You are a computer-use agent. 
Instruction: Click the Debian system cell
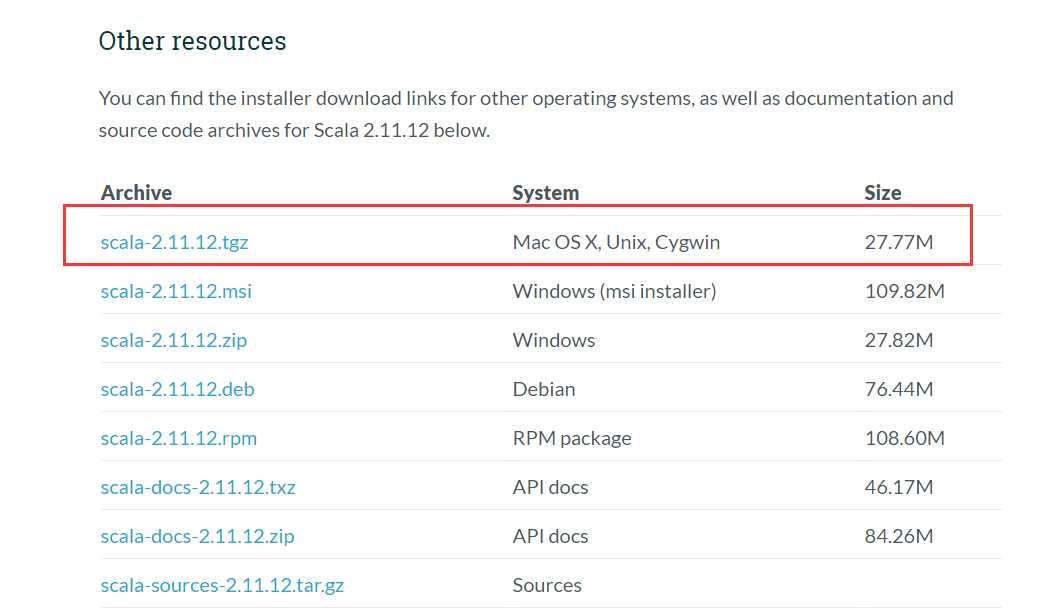point(544,390)
